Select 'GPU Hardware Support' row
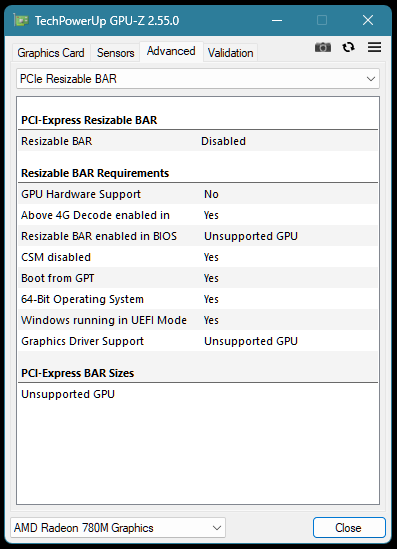This screenshot has width=397, height=549. 198,194
